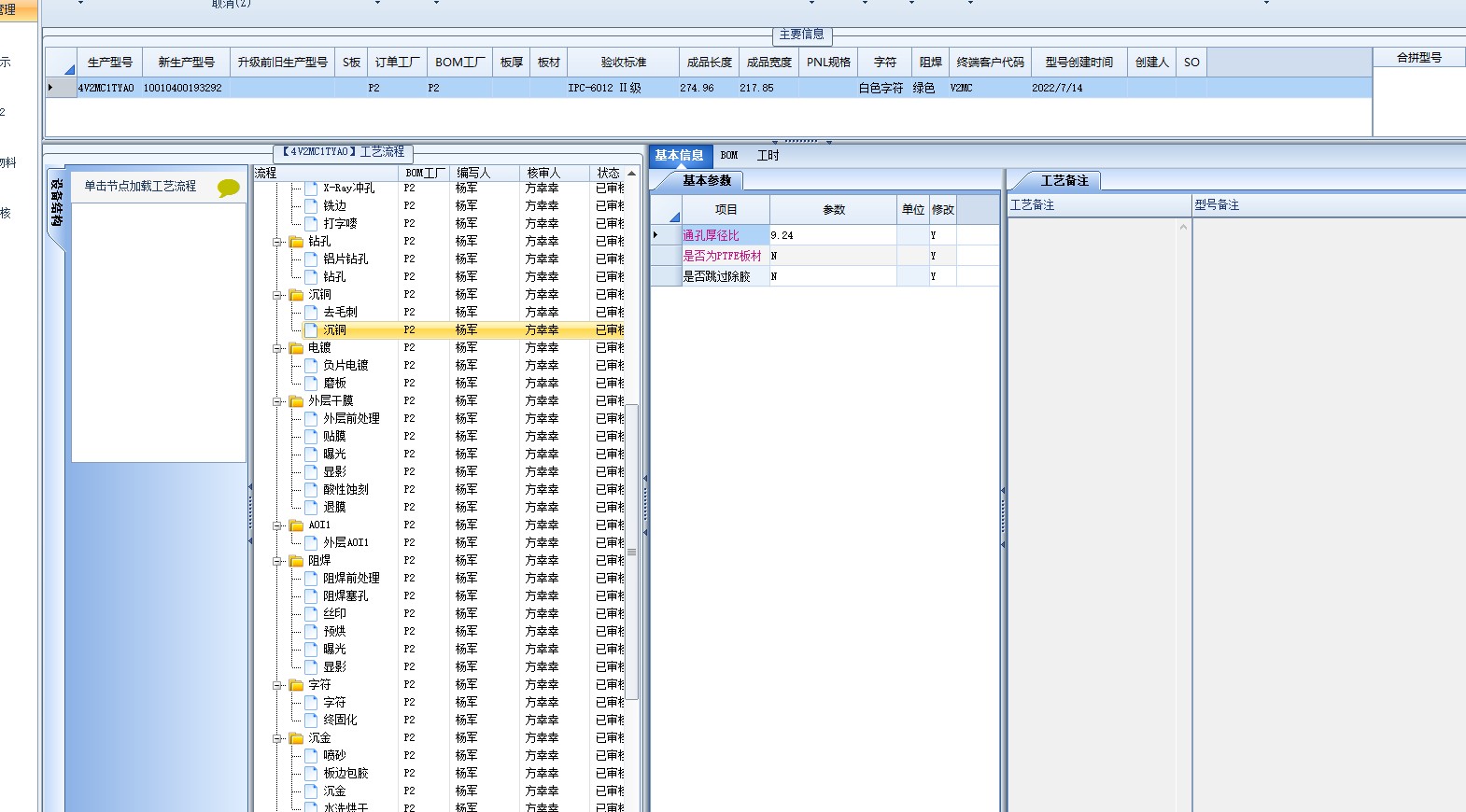Open the BOM tab
Screen dimensions: 1466x812
click(x=729, y=156)
